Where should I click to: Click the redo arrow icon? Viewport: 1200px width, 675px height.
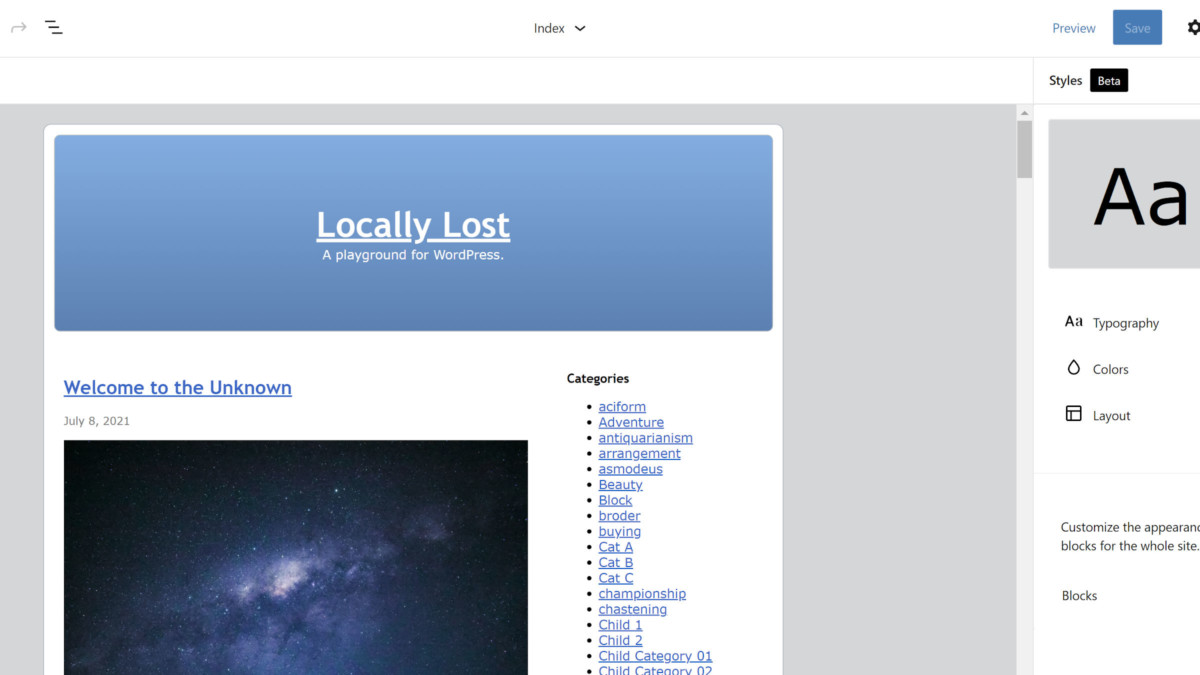pyautogui.click(x=18, y=28)
